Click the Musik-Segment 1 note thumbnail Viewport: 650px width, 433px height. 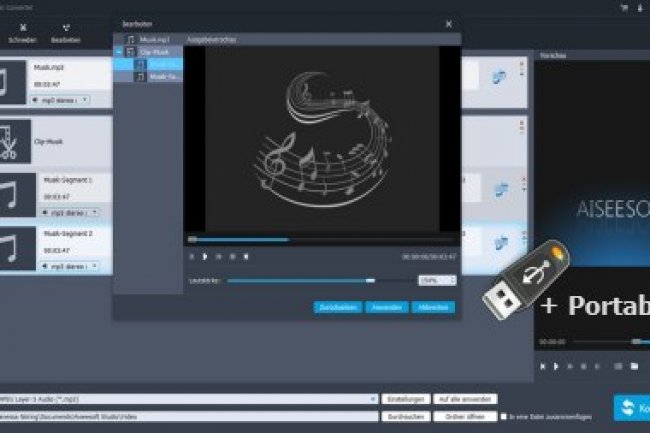point(17,195)
